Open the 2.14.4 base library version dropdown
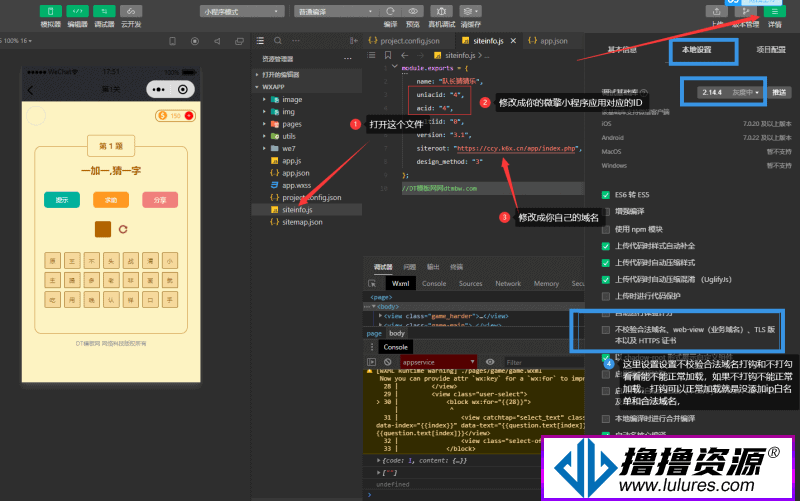 (730, 92)
